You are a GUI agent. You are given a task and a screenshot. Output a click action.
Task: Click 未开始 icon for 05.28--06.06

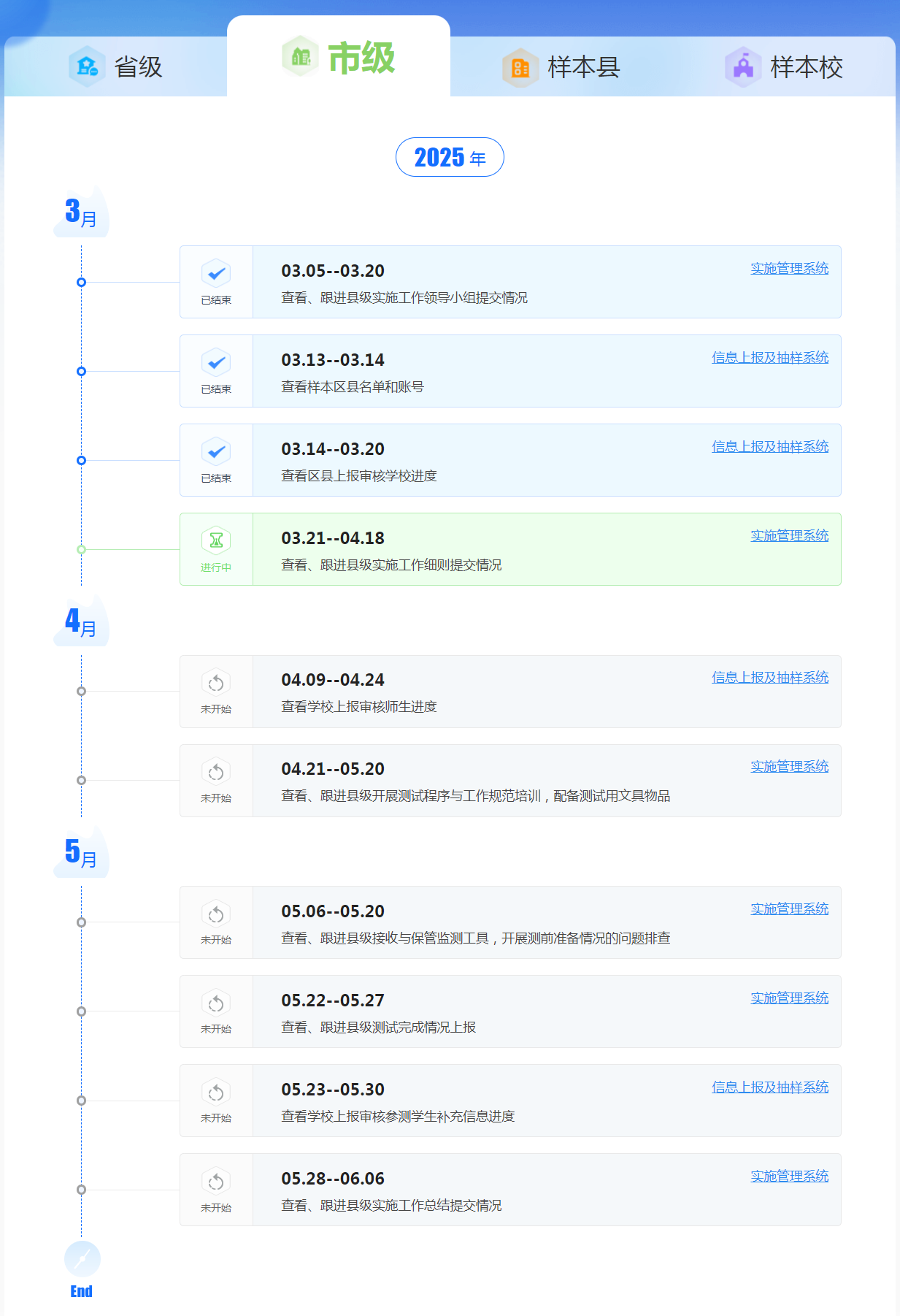pyautogui.click(x=216, y=1182)
